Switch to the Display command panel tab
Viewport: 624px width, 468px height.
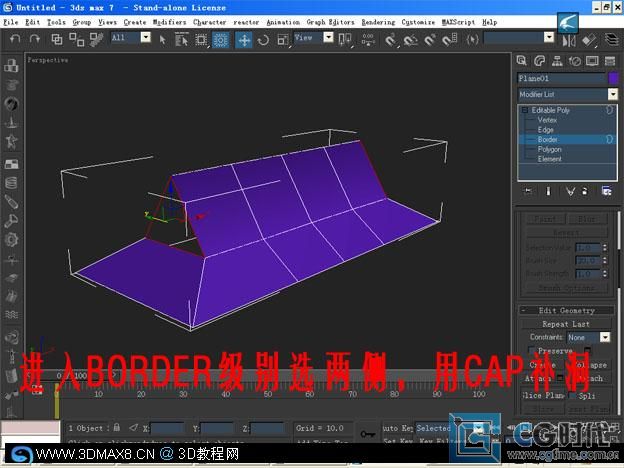[592, 61]
